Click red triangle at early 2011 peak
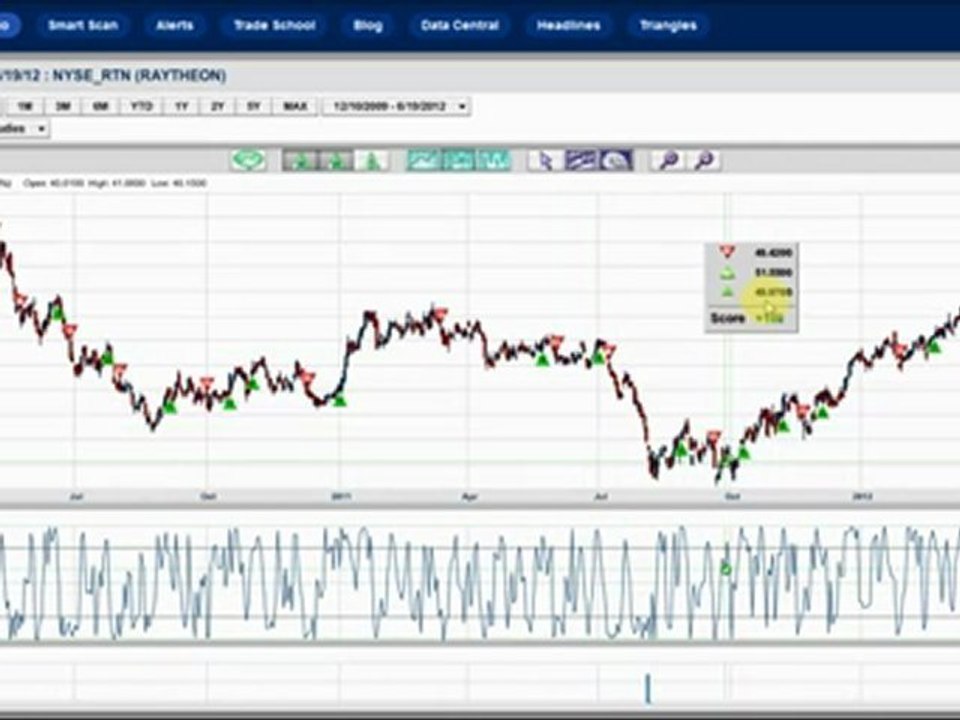This screenshot has height=720, width=960. (440, 315)
